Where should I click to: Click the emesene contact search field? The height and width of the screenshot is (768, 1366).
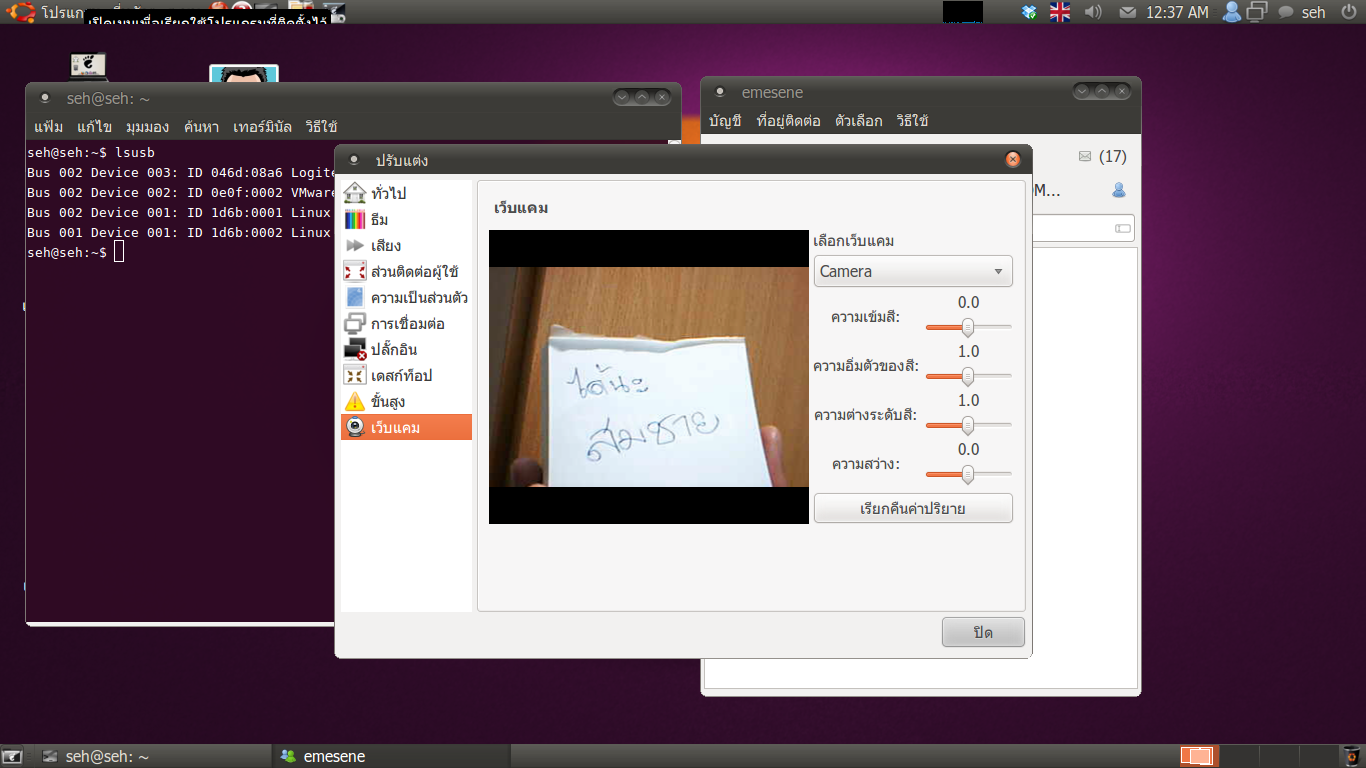click(1085, 228)
